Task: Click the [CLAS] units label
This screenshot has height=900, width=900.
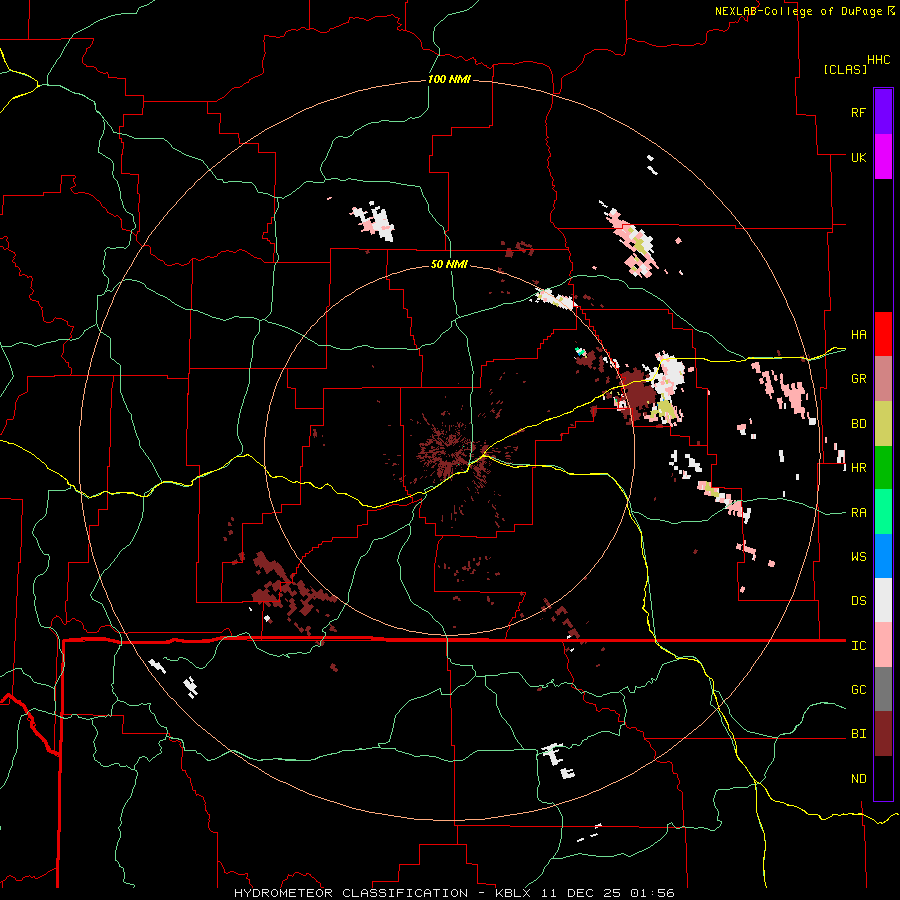Action: 845,69
